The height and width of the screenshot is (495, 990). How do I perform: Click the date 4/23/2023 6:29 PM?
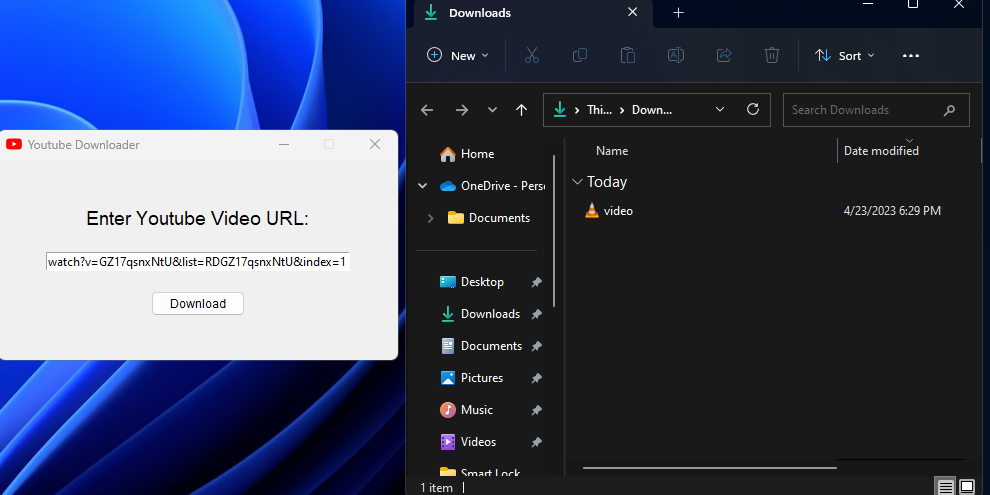(892, 211)
